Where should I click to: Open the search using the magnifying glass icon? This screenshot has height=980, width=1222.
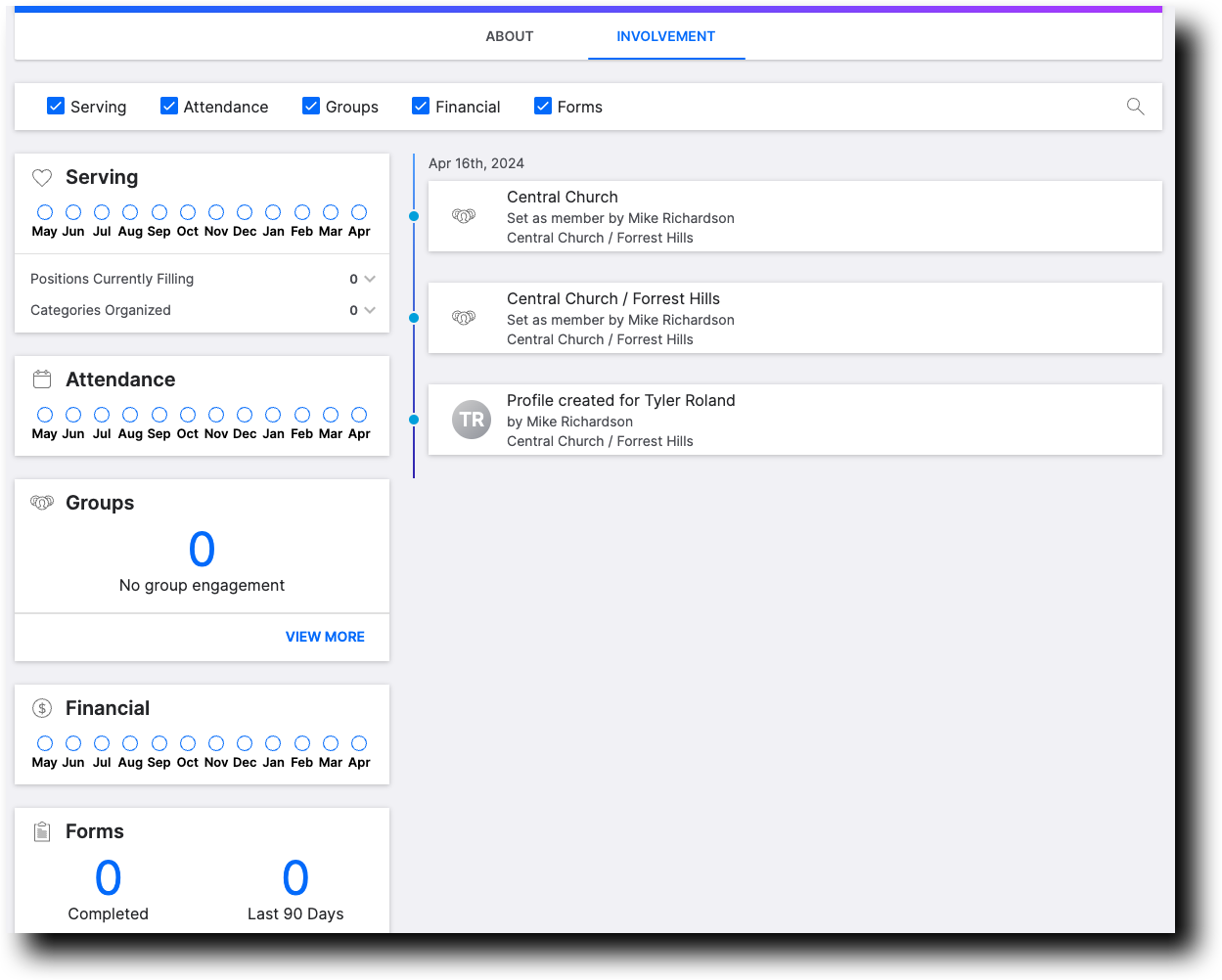[x=1135, y=106]
